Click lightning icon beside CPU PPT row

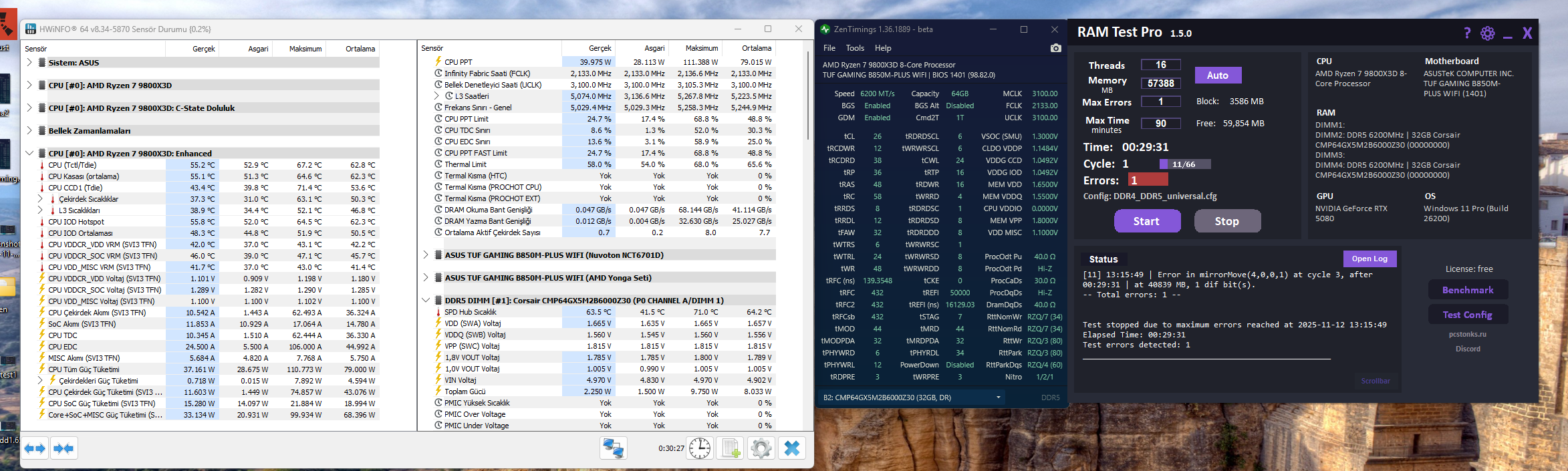(x=438, y=62)
